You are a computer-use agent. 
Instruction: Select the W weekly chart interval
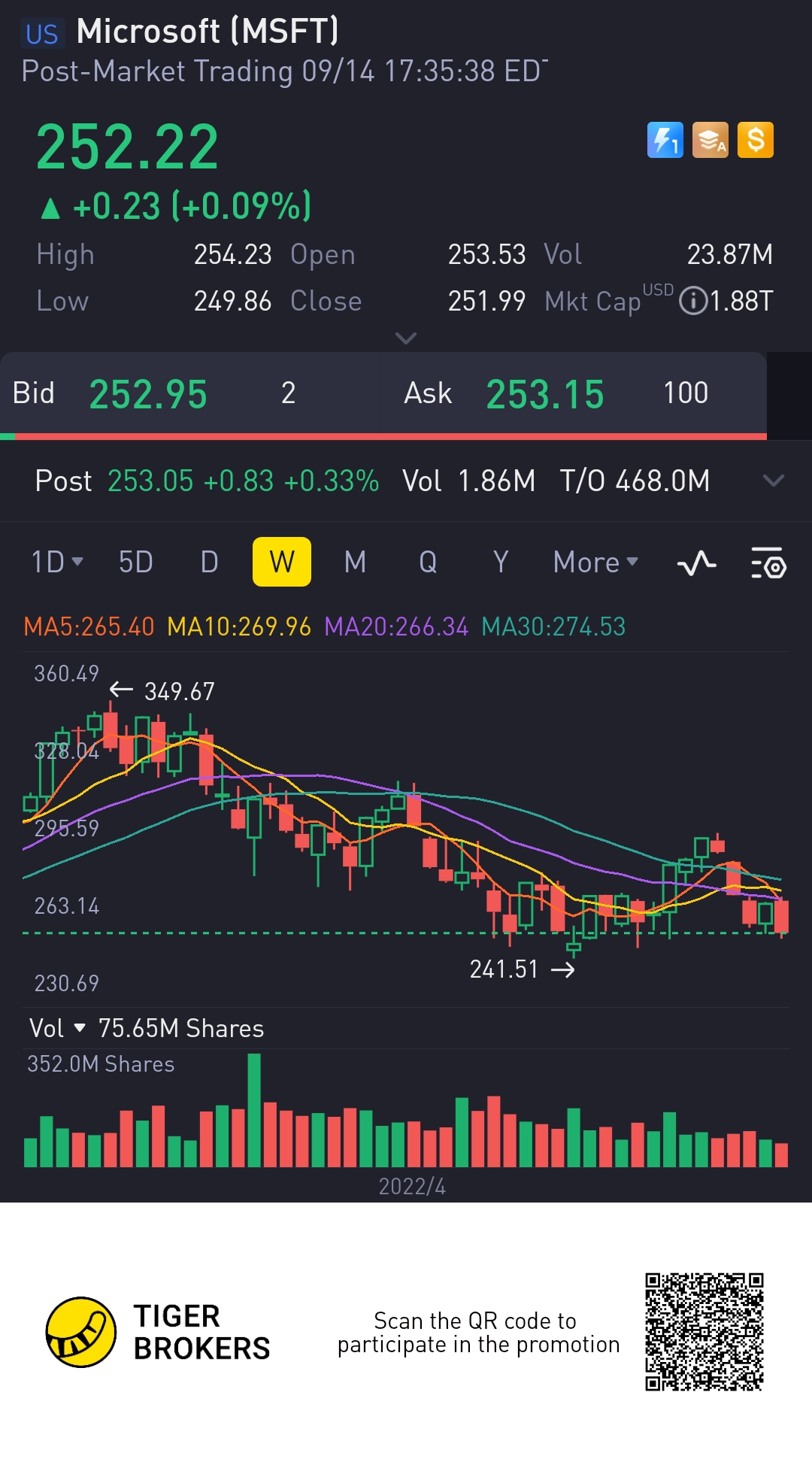pyautogui.click(x=282, y=562)
